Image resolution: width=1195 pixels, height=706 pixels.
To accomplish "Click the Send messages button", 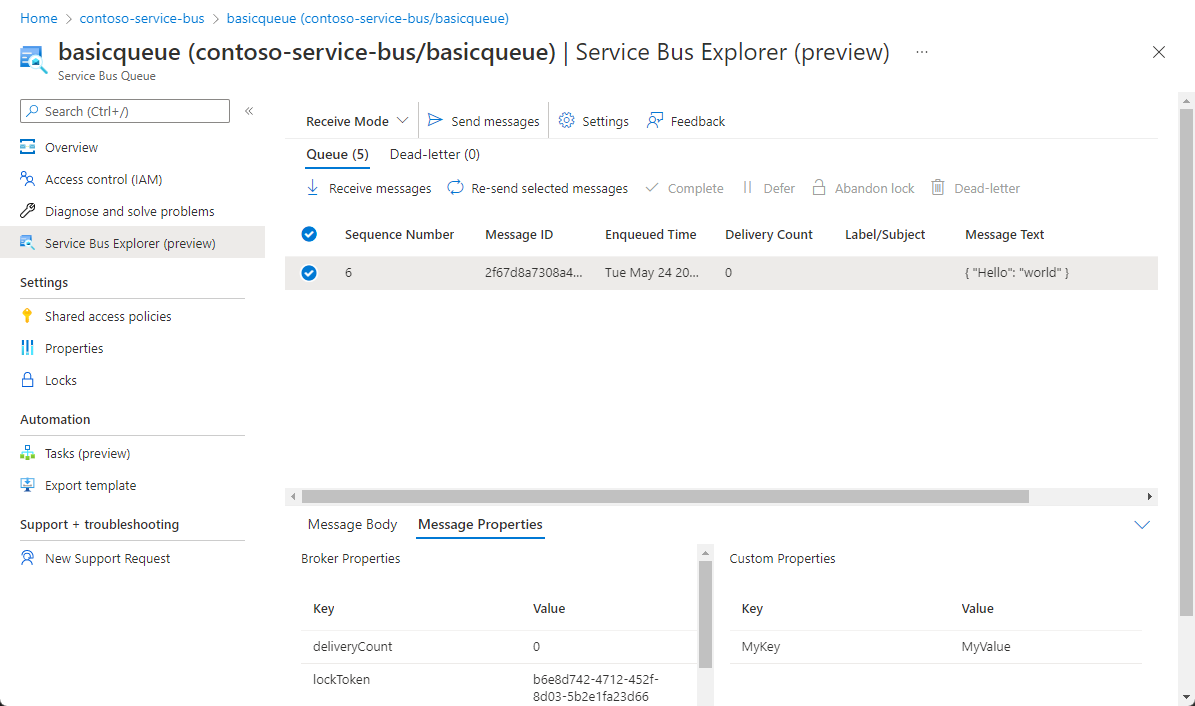I will click(483, 121).
